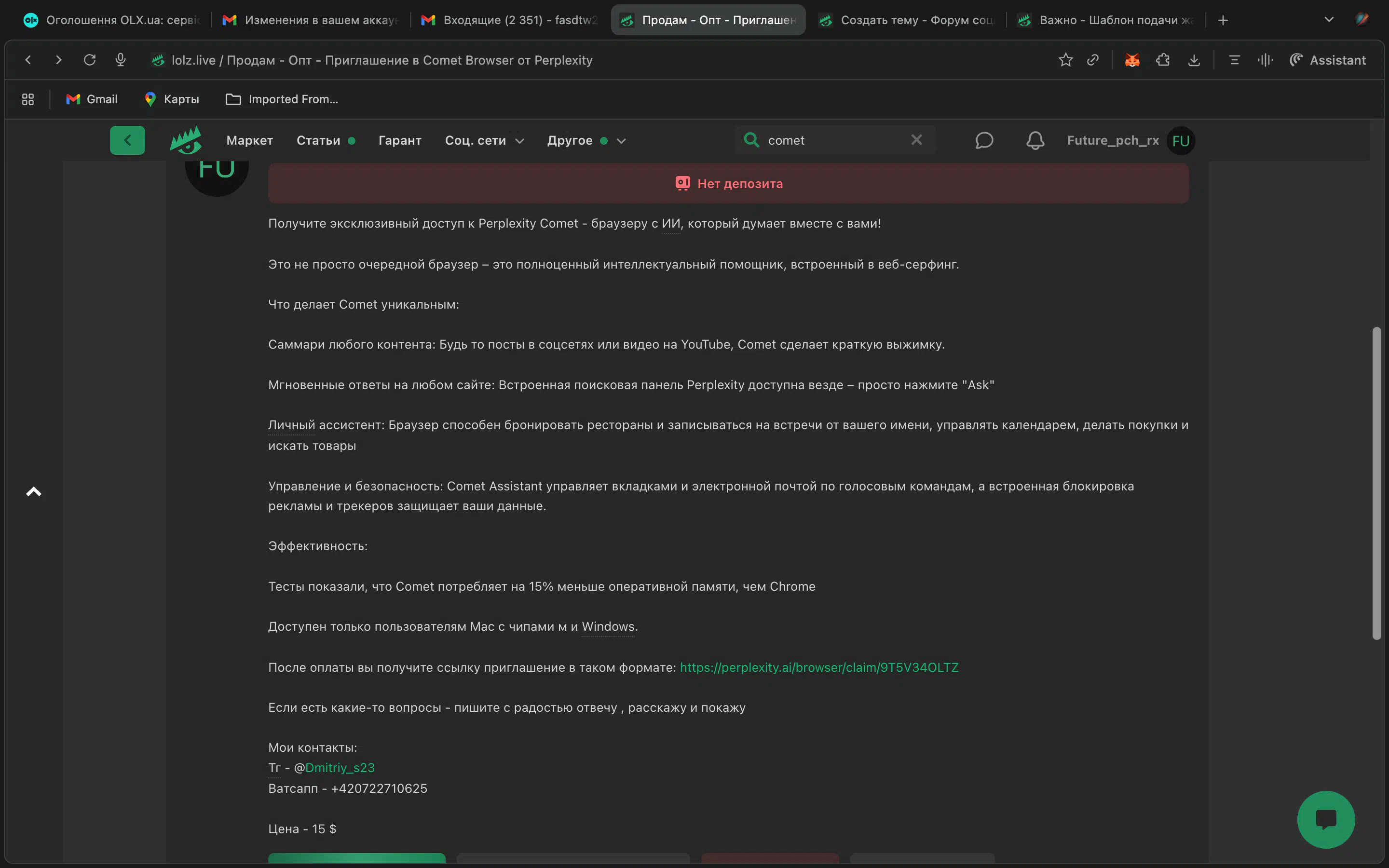
Task: Go forward using browser forward arrow
Action: 58,60
